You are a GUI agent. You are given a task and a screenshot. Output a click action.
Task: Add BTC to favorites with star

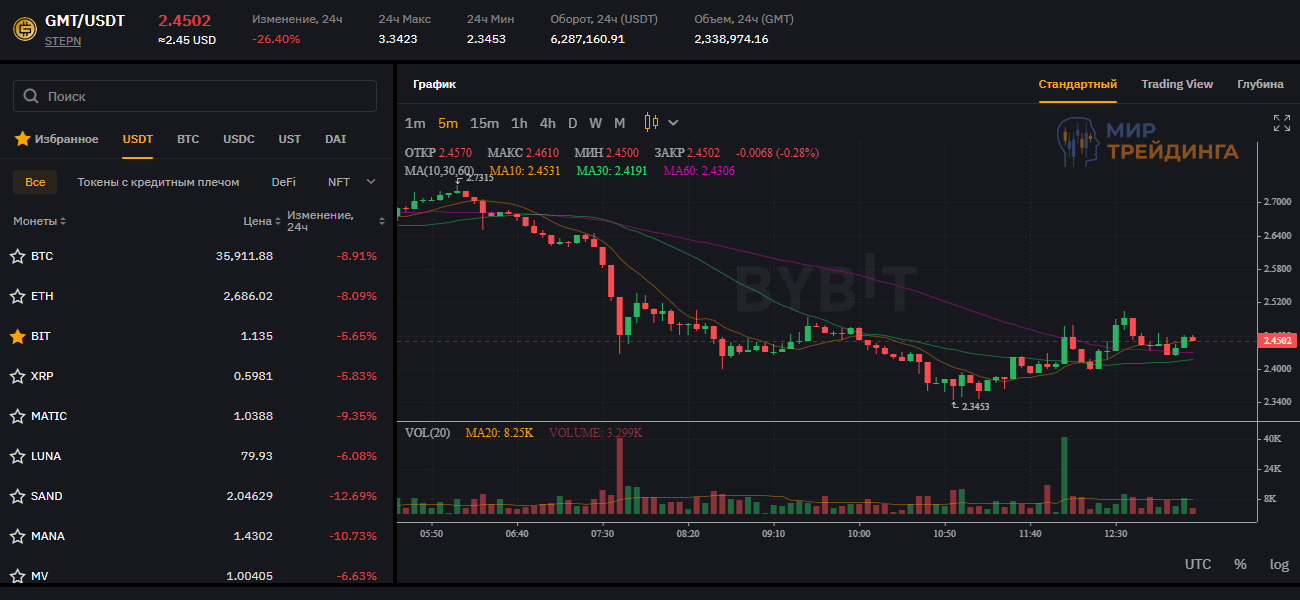17,256
